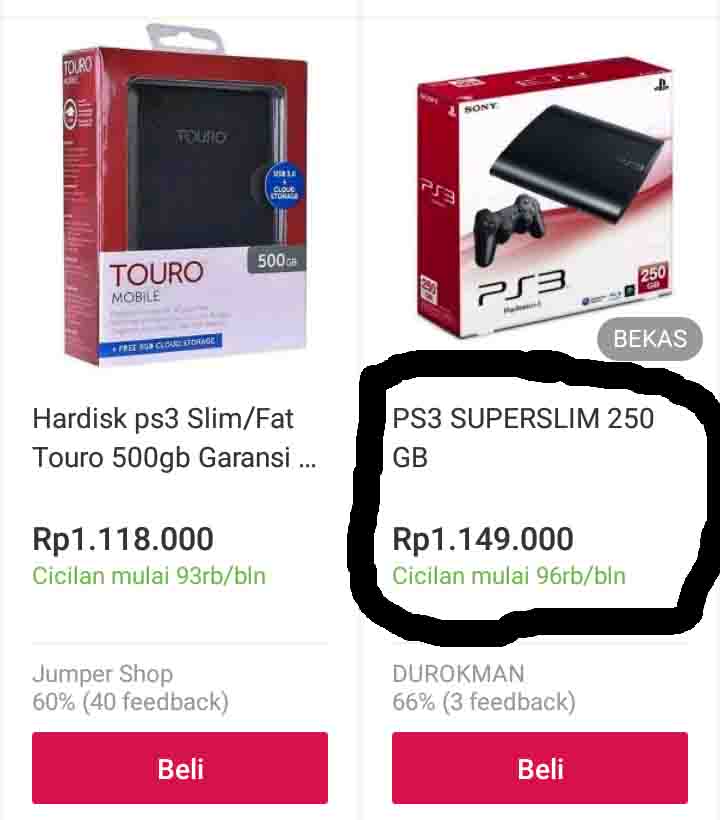Open Hardisk ps3 Slim/Fat Touro title
Viewport: 720px width, 820px height.
coord(175,438)
